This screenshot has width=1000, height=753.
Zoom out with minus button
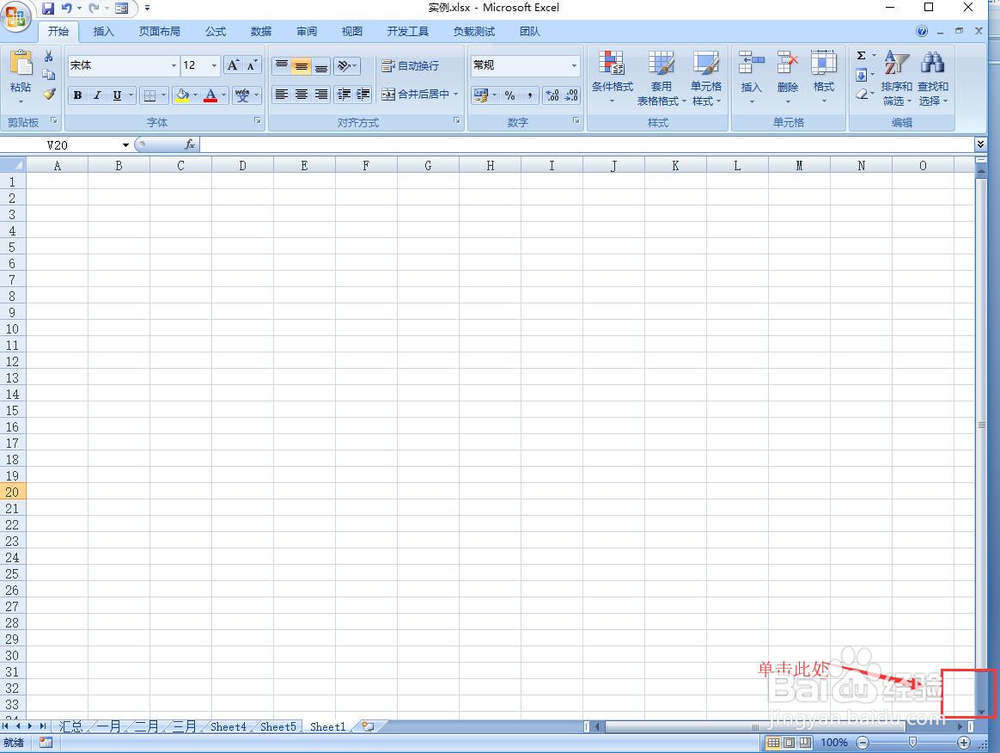click(x=863, y=743)
